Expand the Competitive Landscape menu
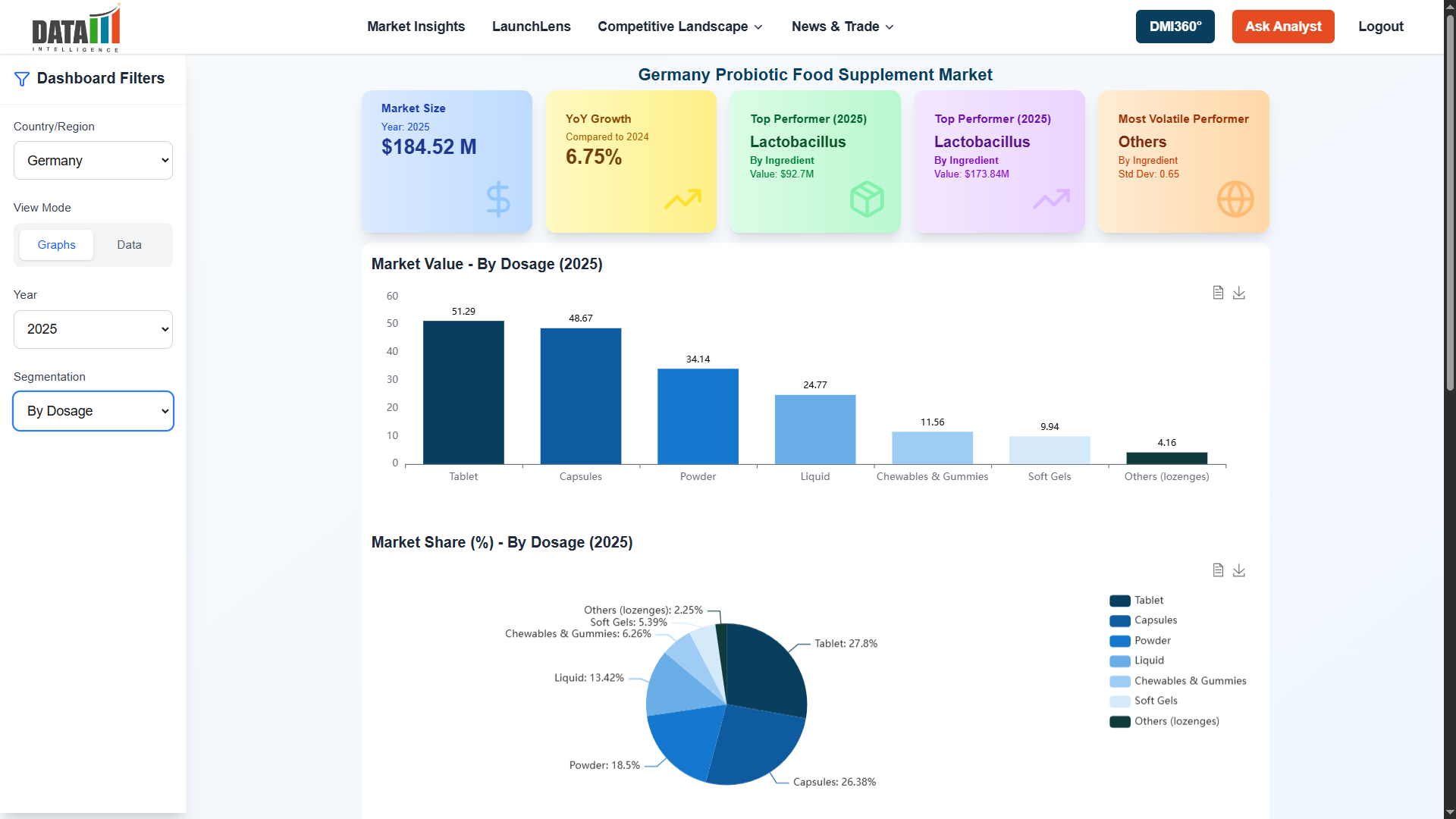Image resolution: width=1456 pixels, height=819 pixels. (679, 27)
